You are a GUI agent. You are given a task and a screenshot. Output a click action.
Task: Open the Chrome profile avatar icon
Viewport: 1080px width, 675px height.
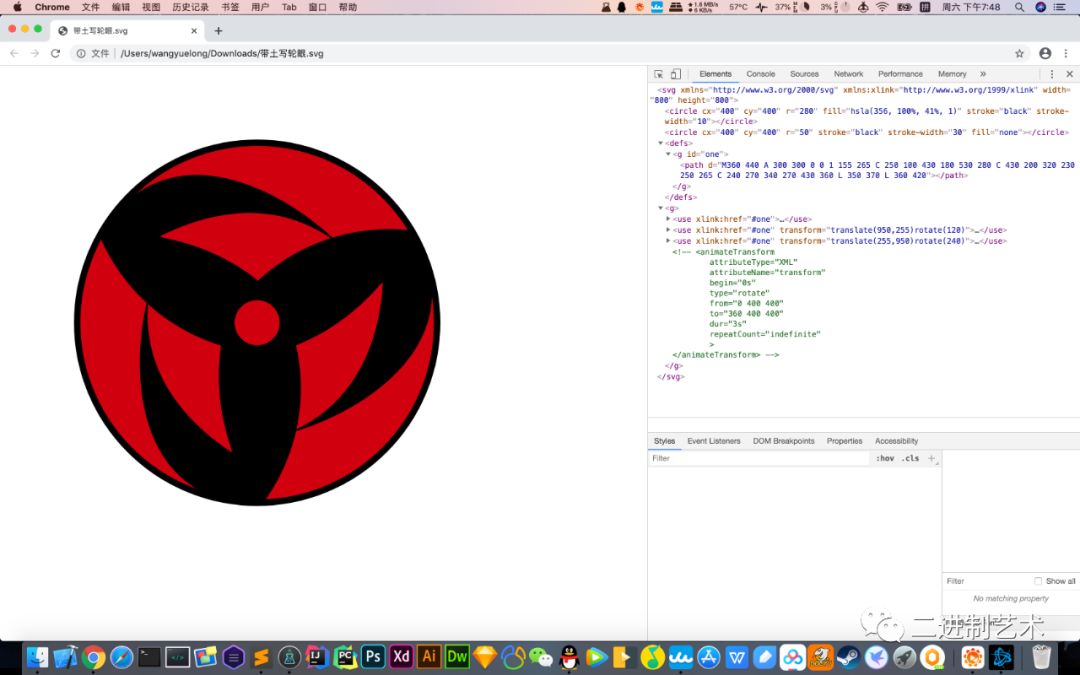(1045, 53)
